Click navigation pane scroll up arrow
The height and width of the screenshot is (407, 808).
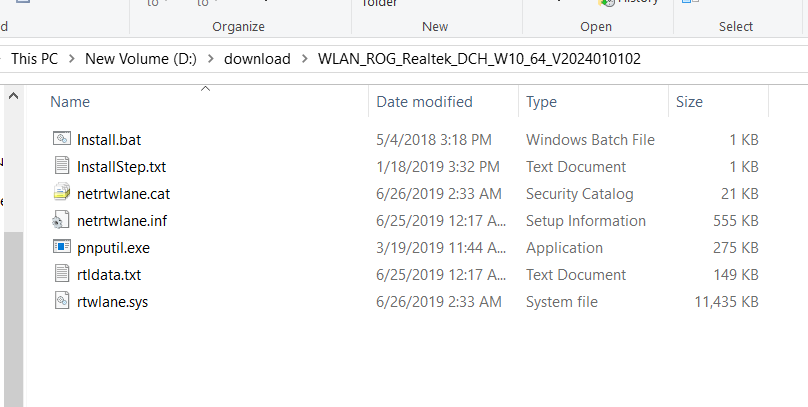[x=14, y=97]
